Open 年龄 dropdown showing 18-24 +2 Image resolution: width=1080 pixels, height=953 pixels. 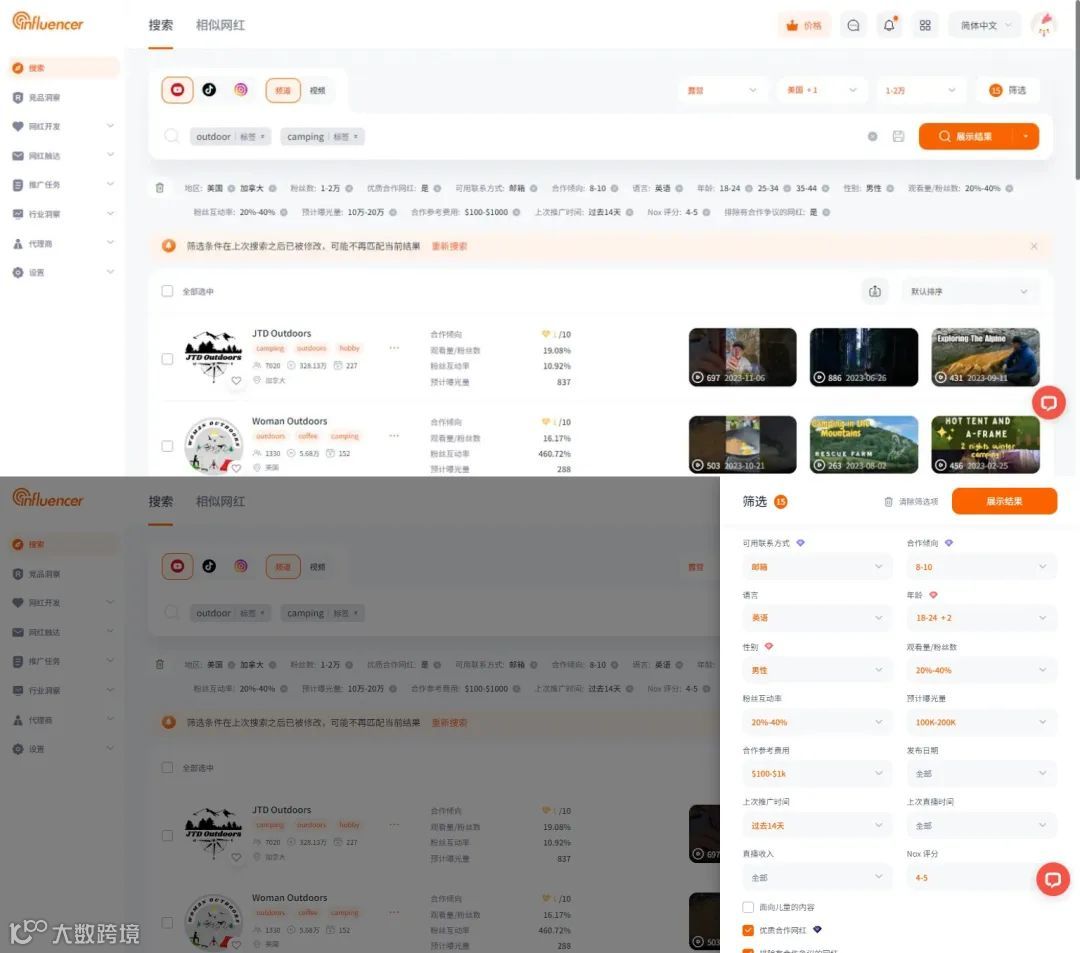click(x=981, y=618)
